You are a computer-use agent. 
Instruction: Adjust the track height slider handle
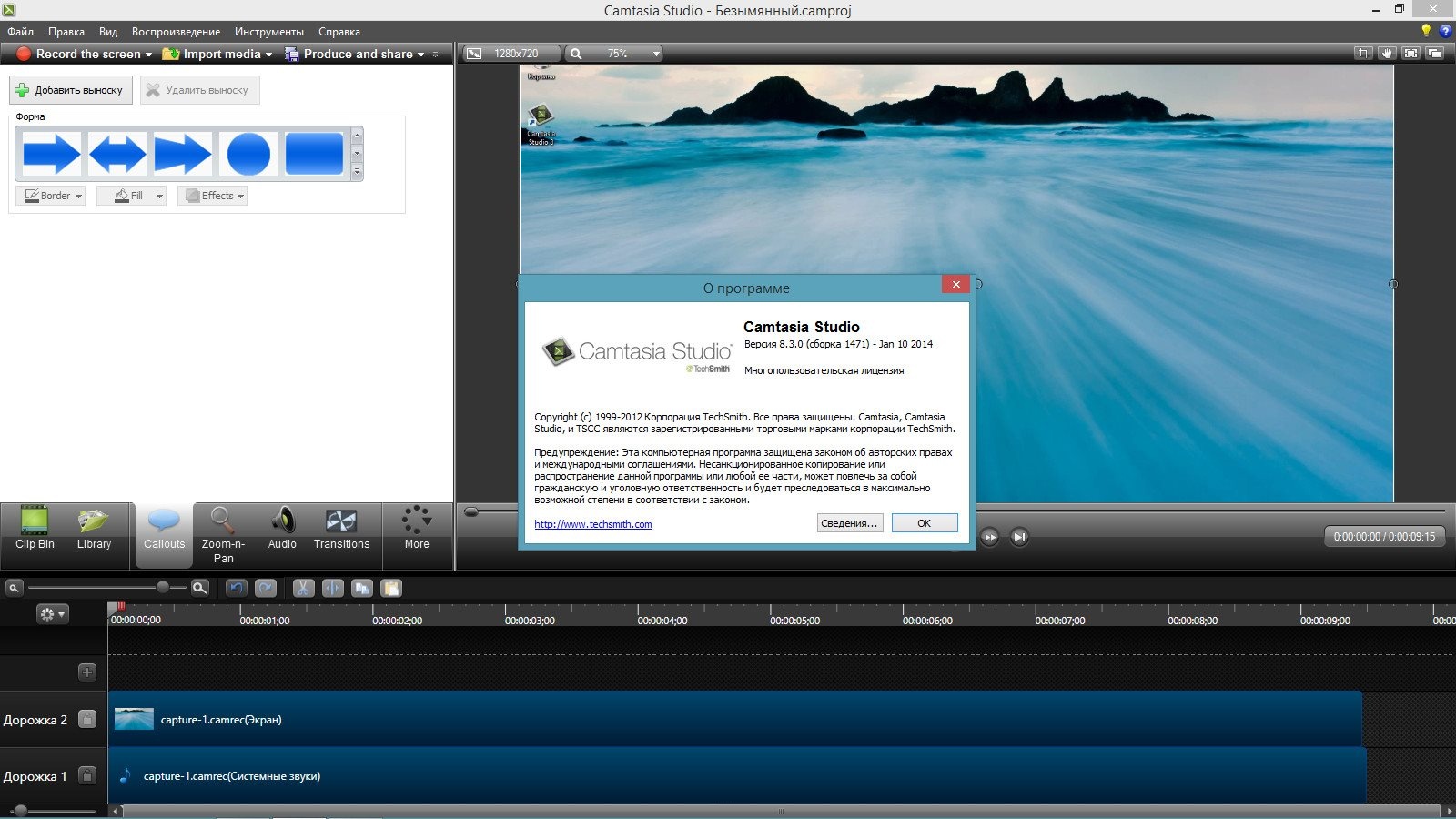(x=20, y=810)
